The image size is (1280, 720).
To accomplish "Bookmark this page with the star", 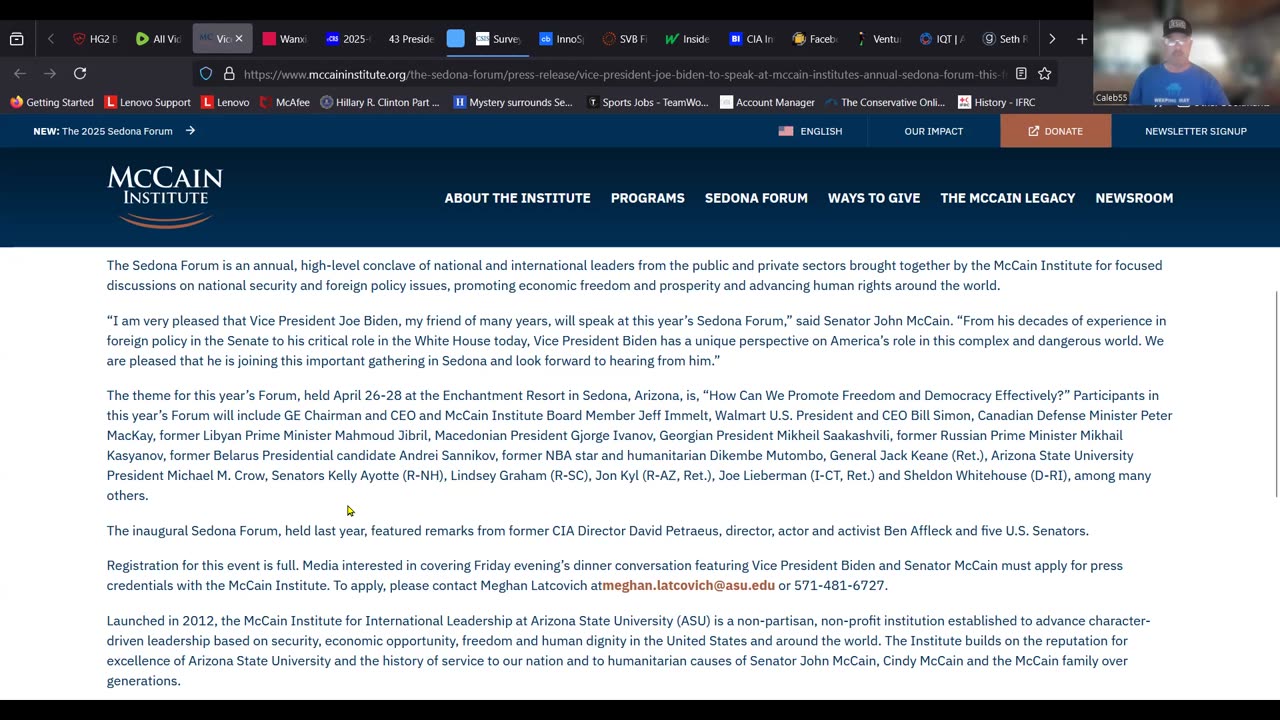I will 1045,73.
